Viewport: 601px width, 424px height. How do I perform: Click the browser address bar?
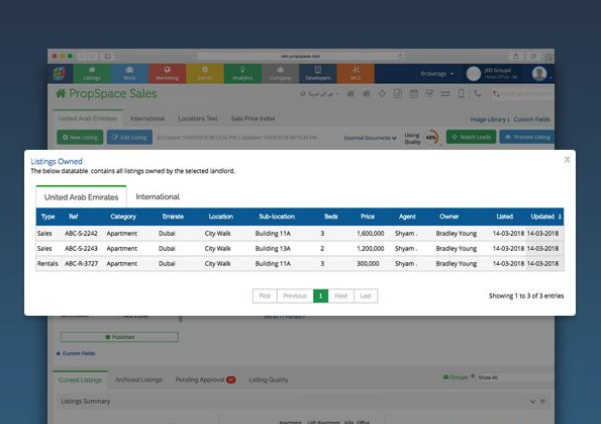(x=301, y=56)
